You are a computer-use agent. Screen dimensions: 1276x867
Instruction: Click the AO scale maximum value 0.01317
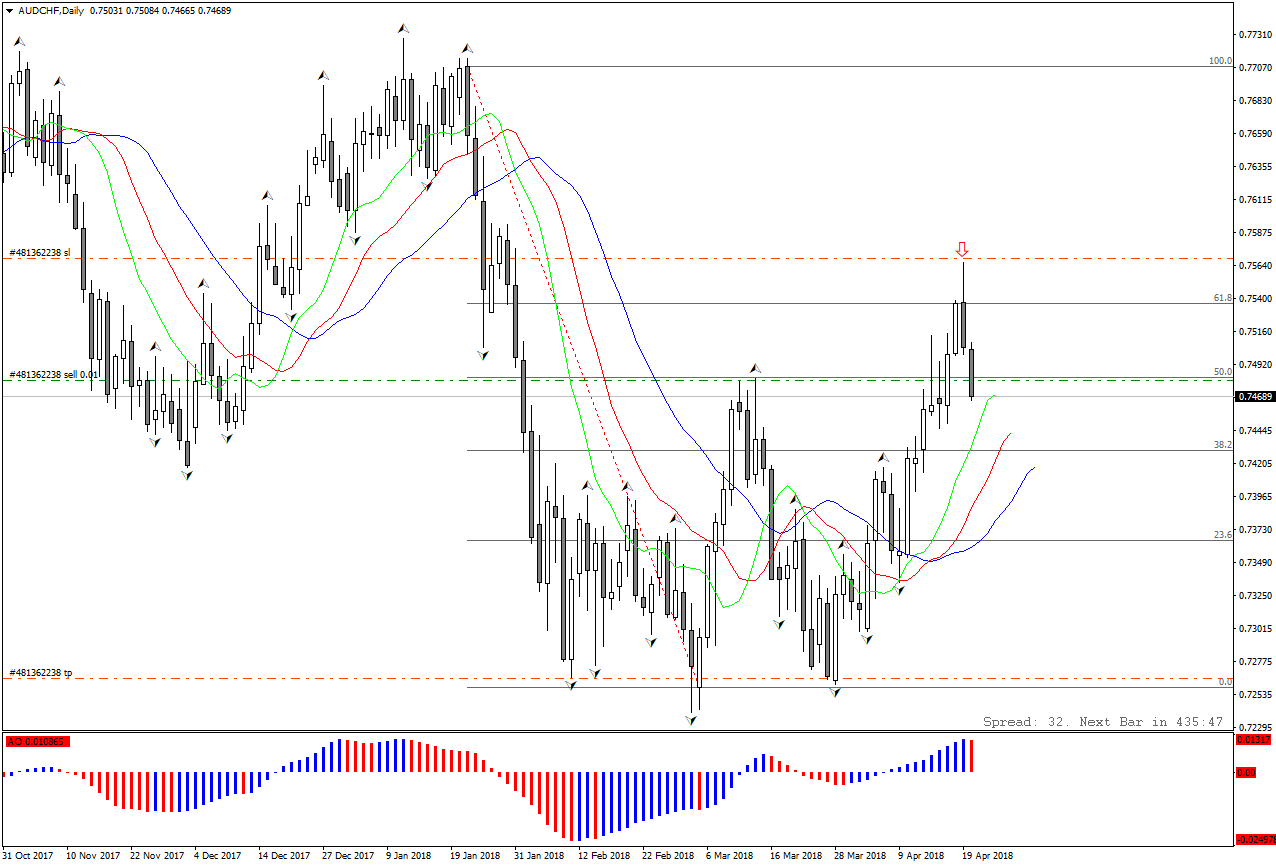click(1254, 740)
